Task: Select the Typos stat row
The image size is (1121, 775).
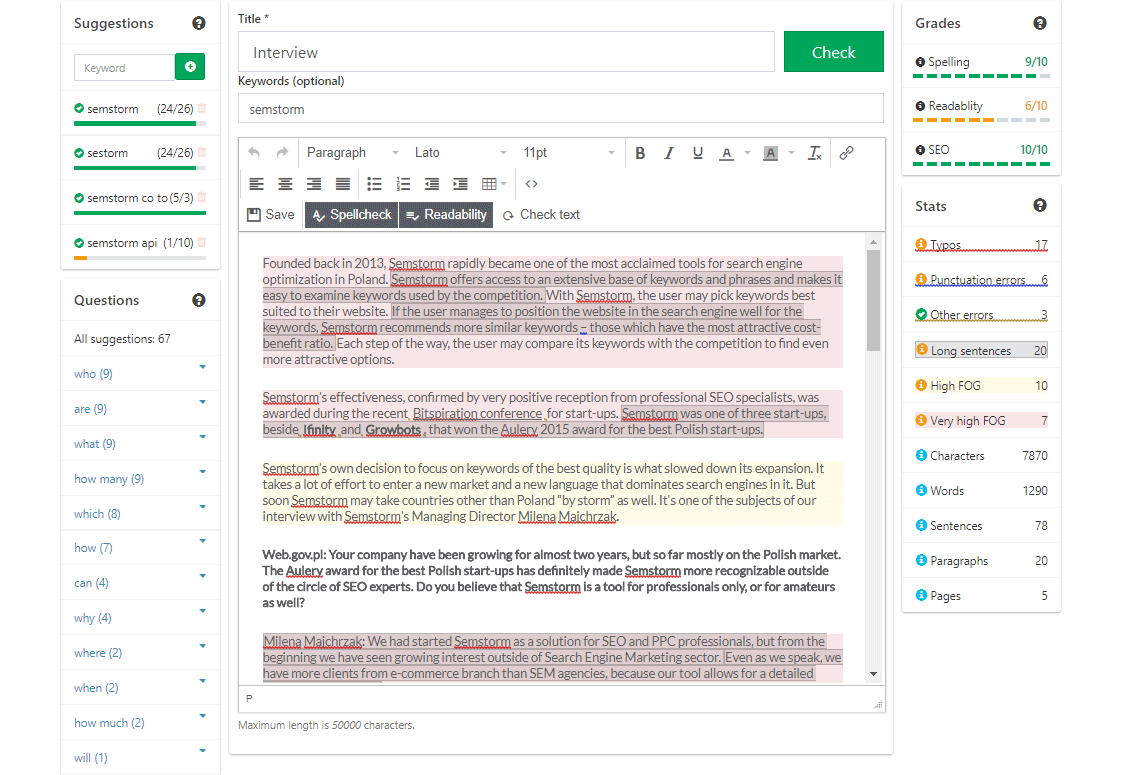Action: pyautogui.click(x=981, y=245)
